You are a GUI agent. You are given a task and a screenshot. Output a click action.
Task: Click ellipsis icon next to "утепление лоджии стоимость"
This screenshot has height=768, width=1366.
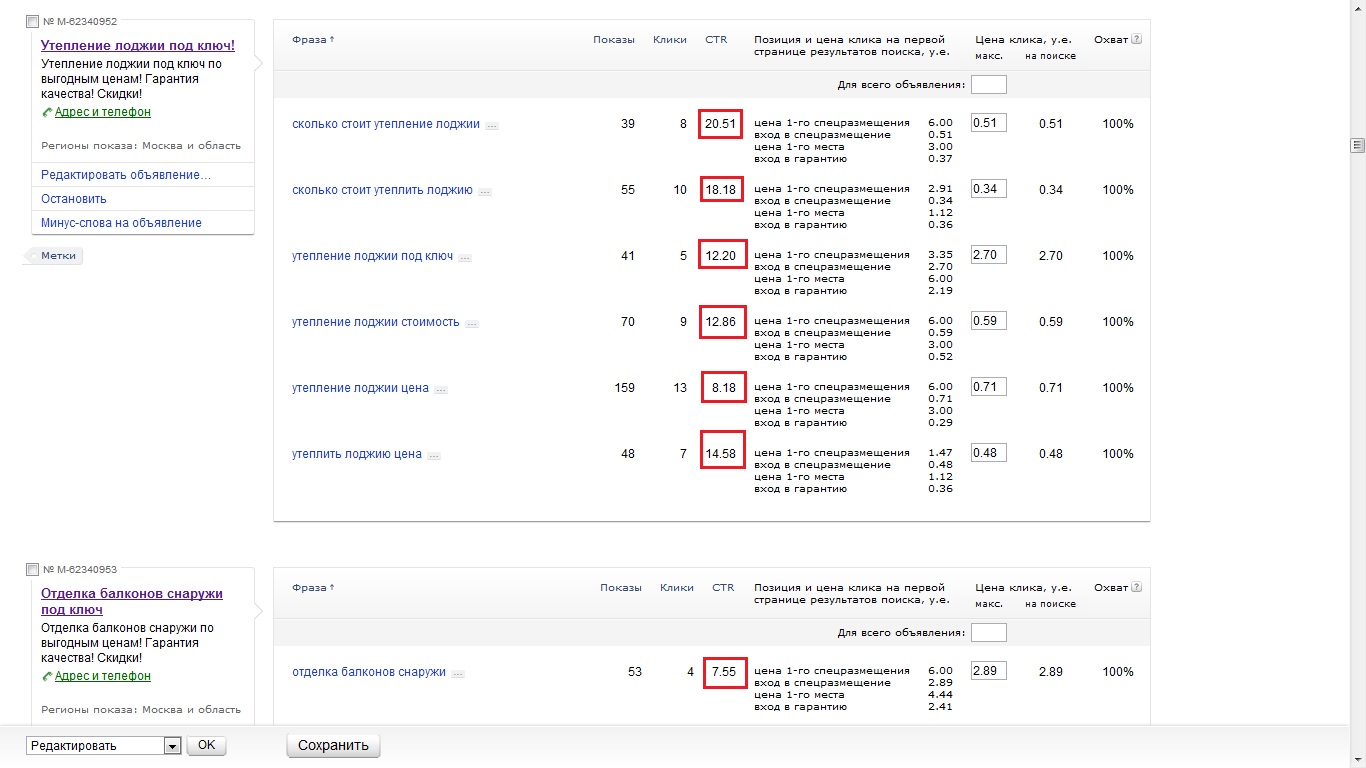[471, 324]
